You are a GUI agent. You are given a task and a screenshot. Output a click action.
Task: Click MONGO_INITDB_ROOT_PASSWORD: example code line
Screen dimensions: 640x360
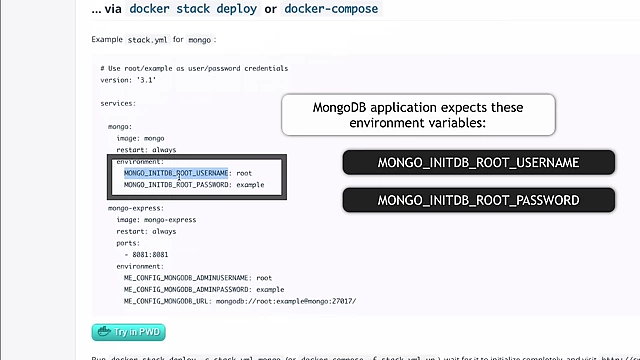(194, 185)
